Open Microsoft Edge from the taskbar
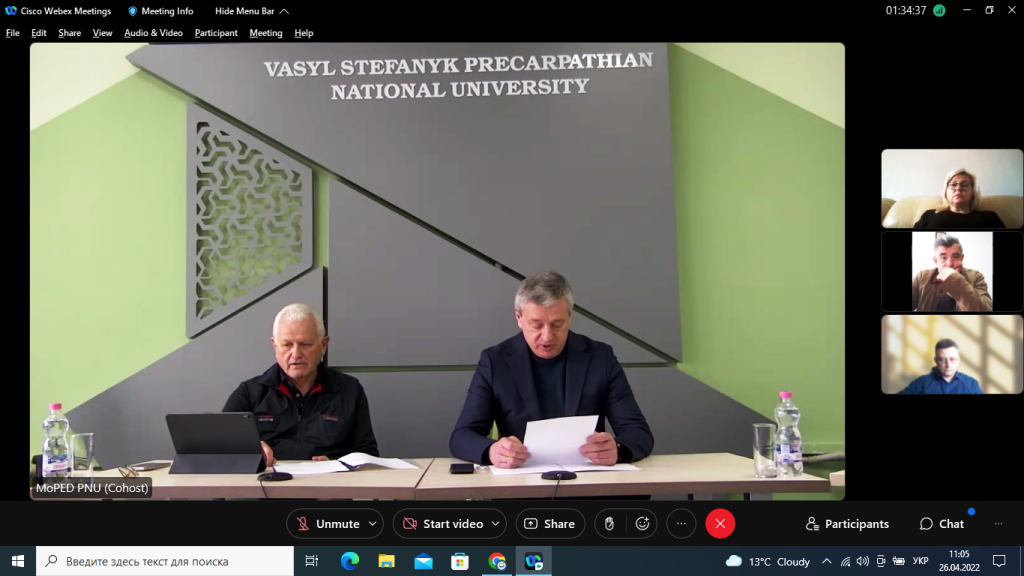This screenshot has height=576, width=1024. pyautogui.click(x=349, y=561)
